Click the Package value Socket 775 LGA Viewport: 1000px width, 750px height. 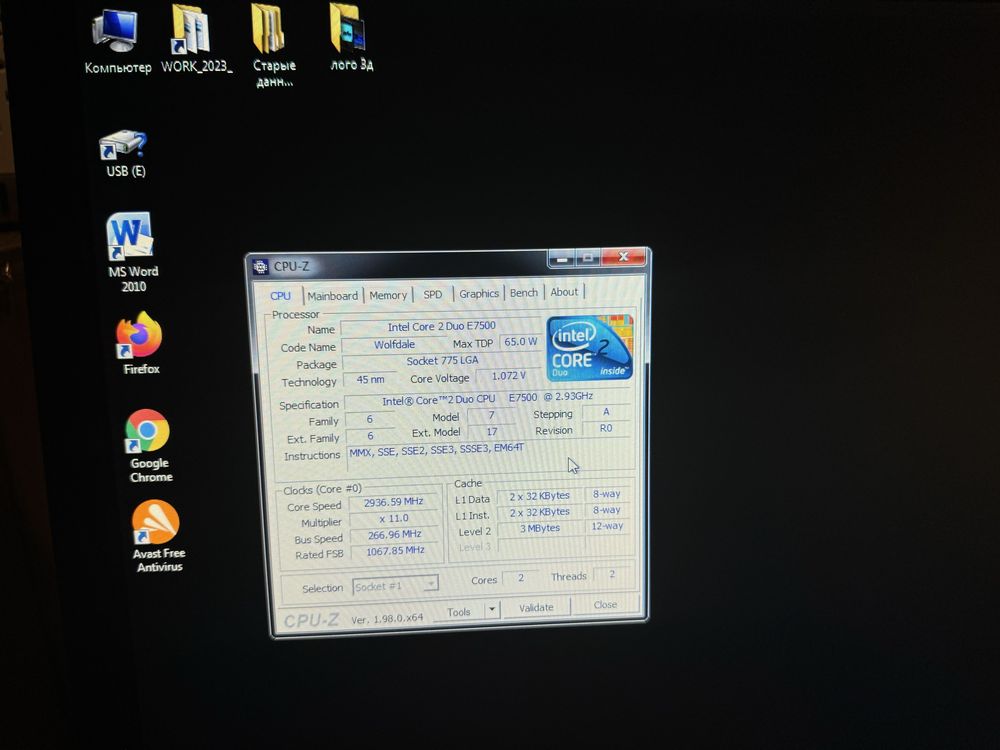(442, 361)
